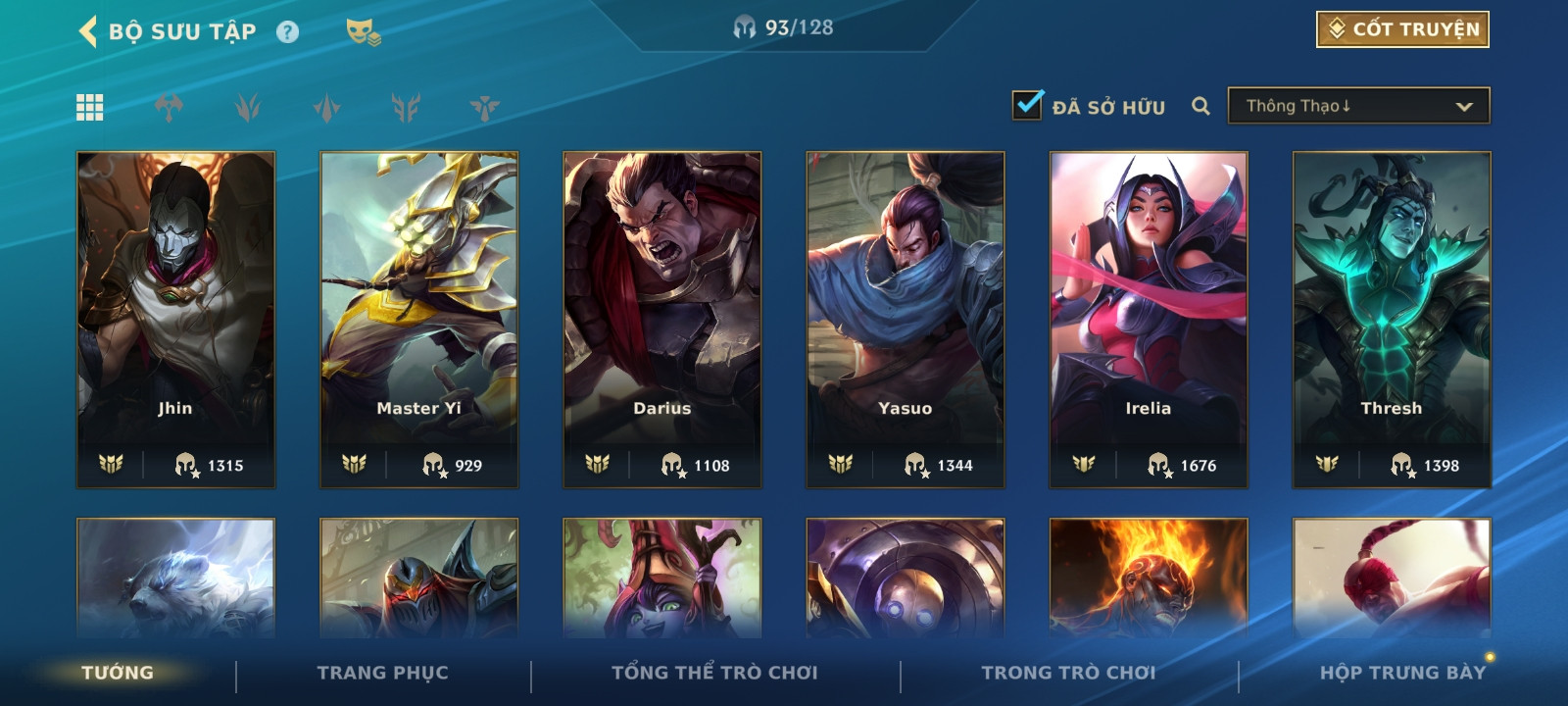Click the fifth role filter icon
The width and height of the screenshot is (1568, 706).
(485, 107)
